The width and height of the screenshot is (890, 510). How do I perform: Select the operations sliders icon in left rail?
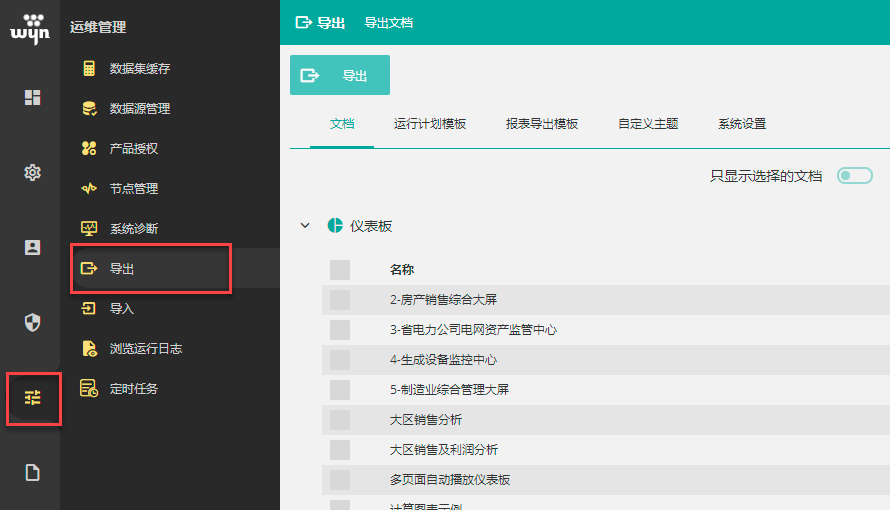tap(33, 397)
